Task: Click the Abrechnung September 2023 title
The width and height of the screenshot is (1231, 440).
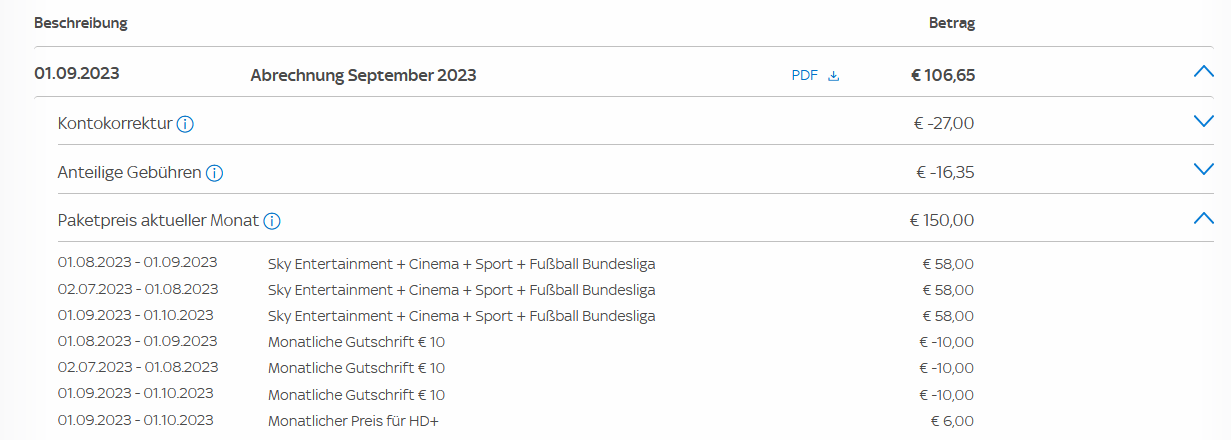Action: (x=363, y=75)
